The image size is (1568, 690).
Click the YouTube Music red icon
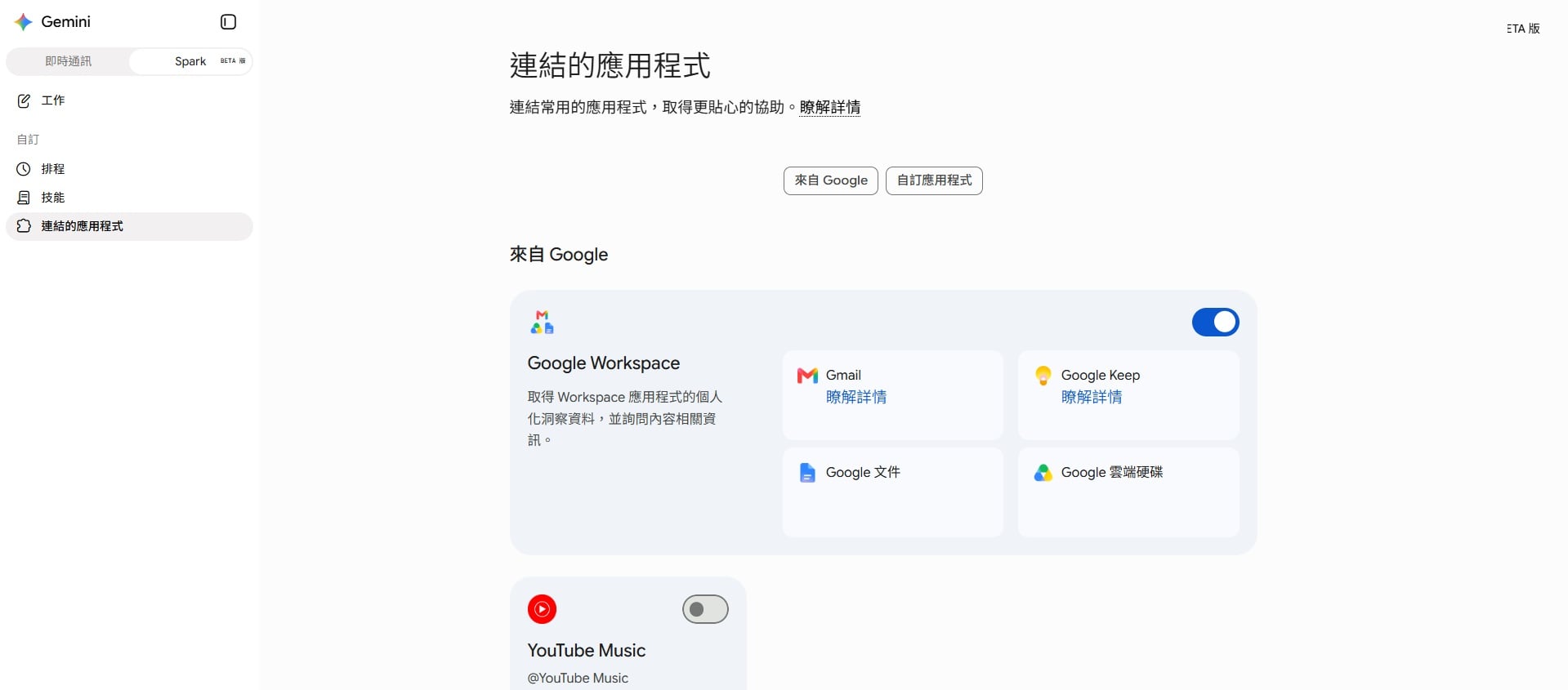[x=542, y=609]
